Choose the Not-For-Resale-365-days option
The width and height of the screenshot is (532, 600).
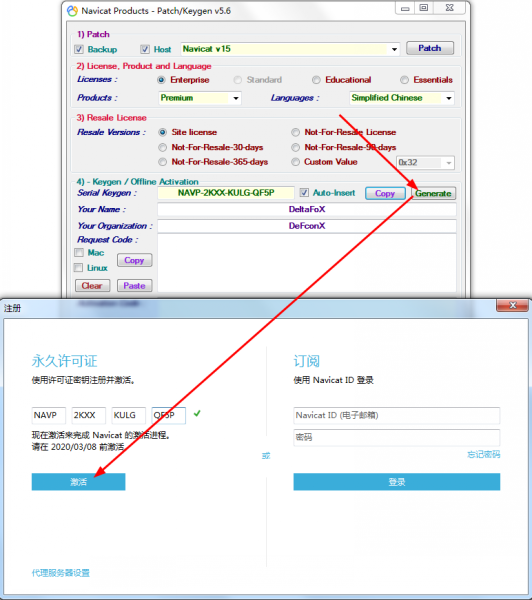[163, 162]
